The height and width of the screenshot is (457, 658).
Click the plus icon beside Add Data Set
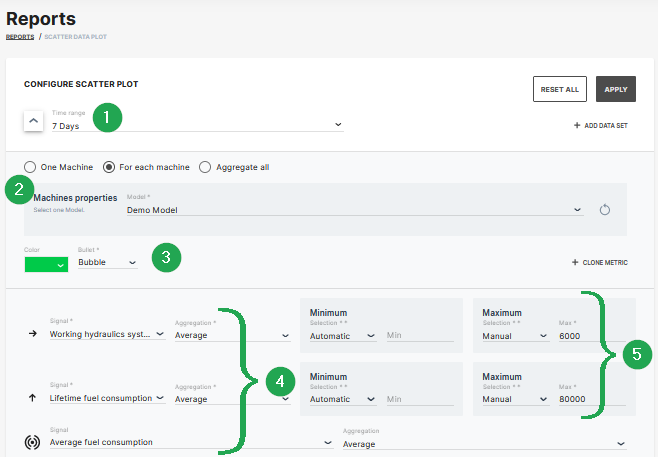click(x=576, y=126)
